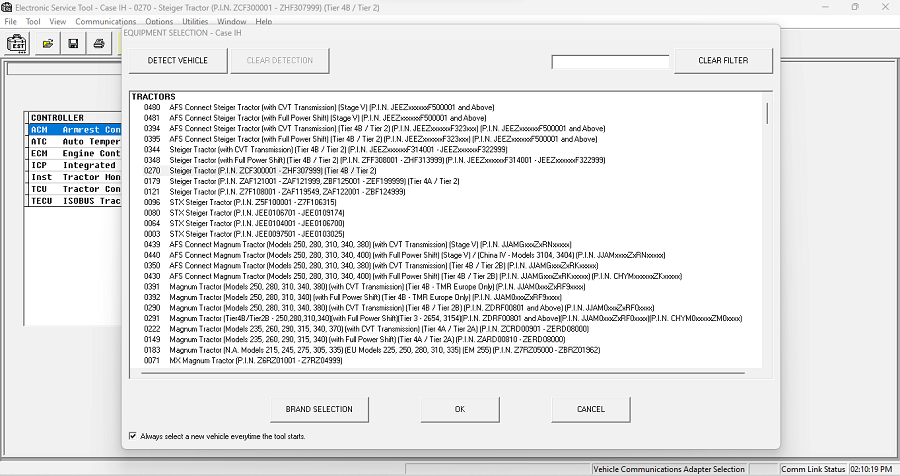Select Inst Tractor Monitor controller row
900x476 pixels.
click(75, 177)
